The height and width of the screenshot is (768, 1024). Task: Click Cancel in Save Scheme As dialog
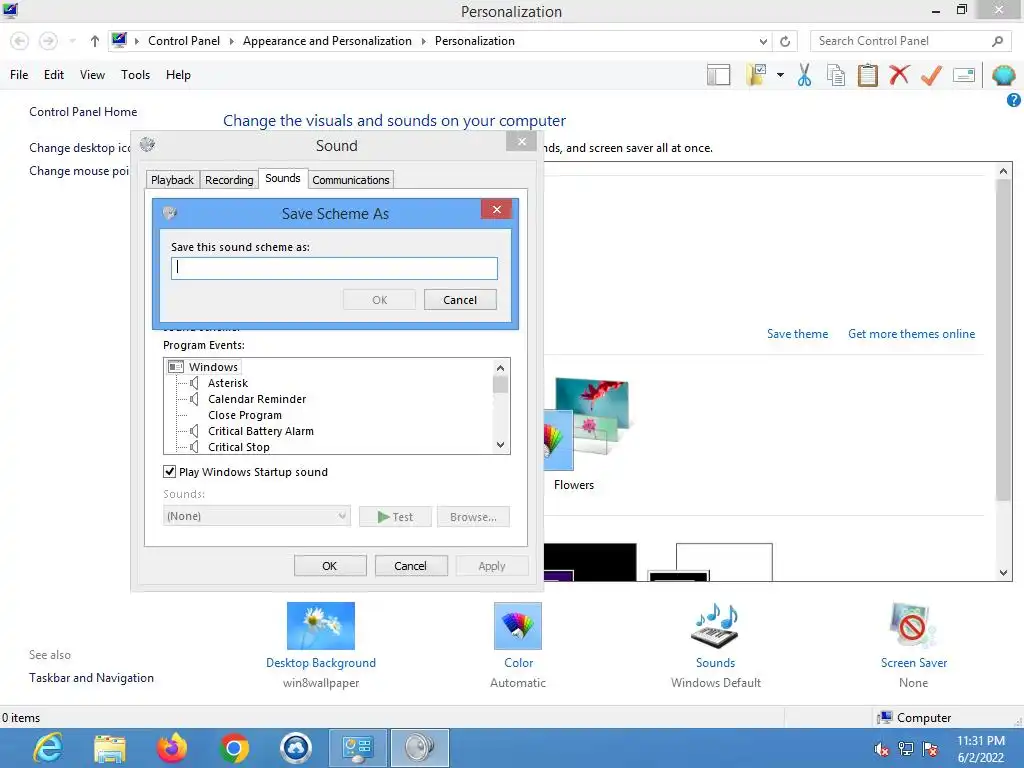point(460,300)
